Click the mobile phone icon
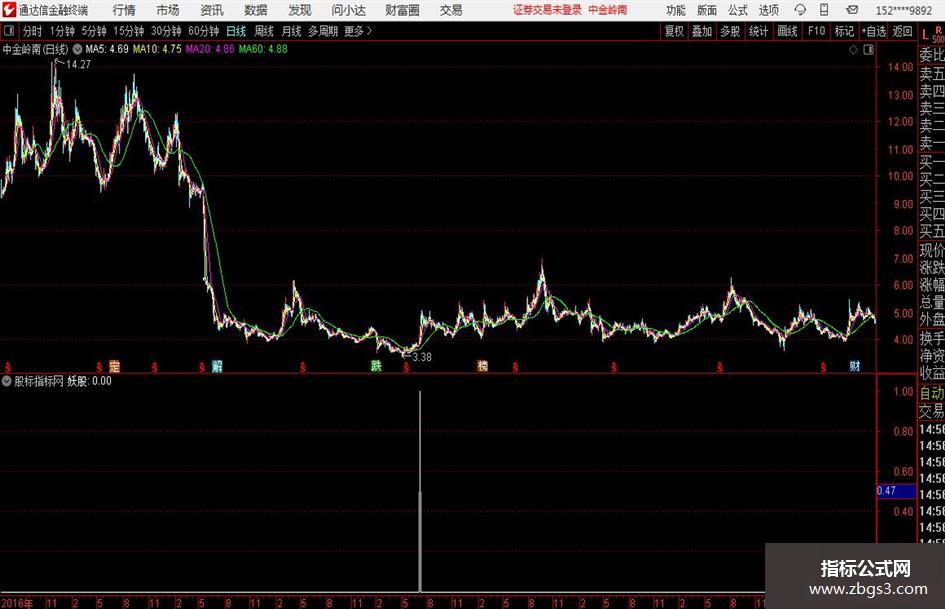The width and height of the screenshot is (945, 609). tap(824, 10)
